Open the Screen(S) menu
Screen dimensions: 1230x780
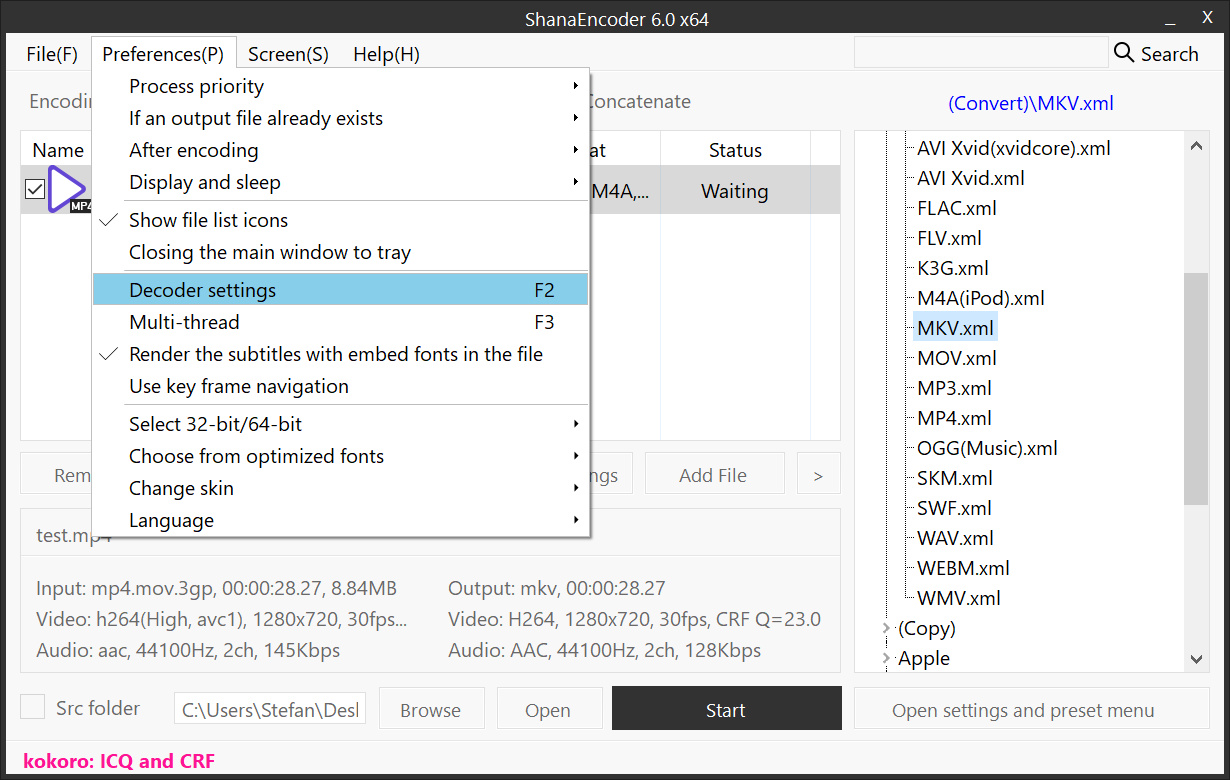click(288, 54)
